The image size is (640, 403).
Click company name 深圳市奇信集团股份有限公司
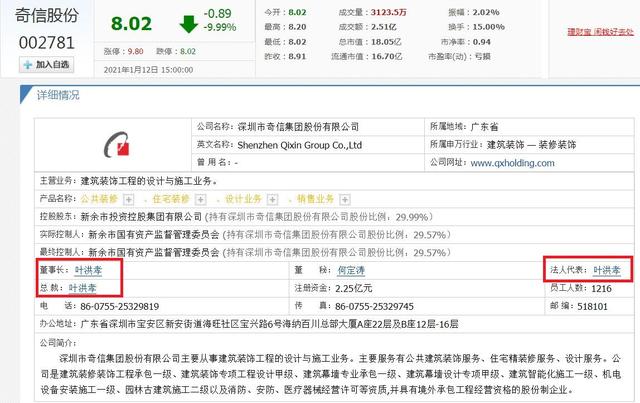(298, 127)
